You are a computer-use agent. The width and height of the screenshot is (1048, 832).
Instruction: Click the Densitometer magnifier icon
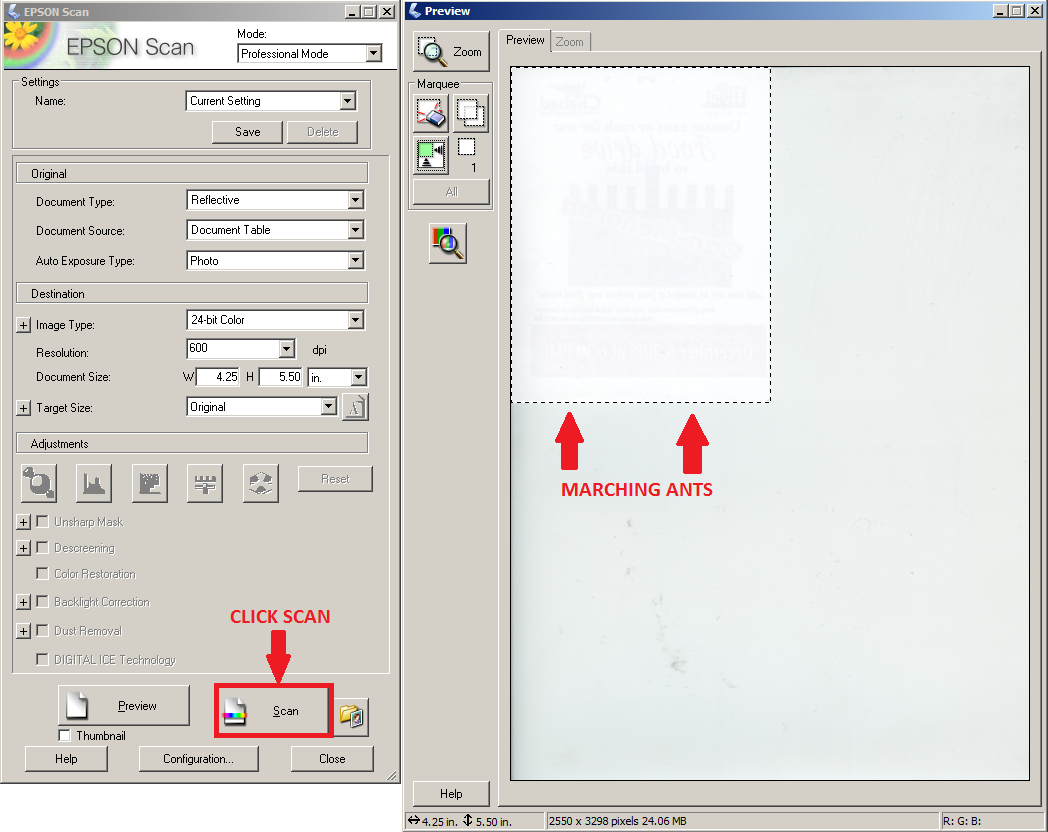(448, 243)
